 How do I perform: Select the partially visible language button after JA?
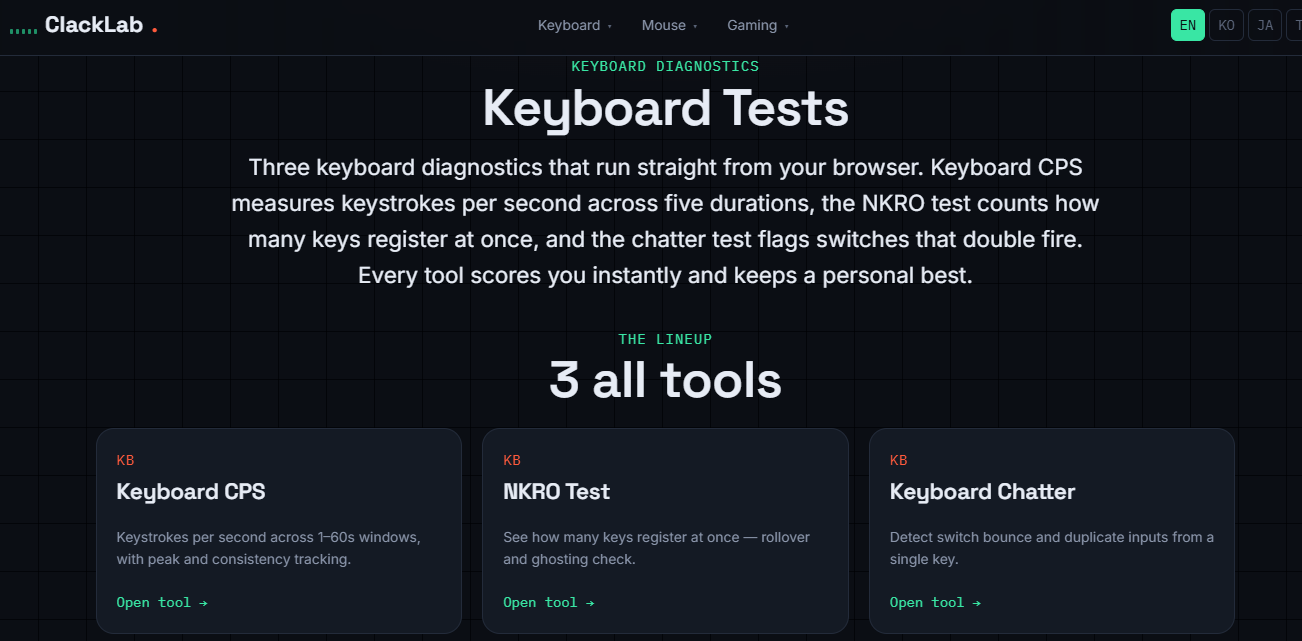pyautogui.click(x=1294, y=25)
